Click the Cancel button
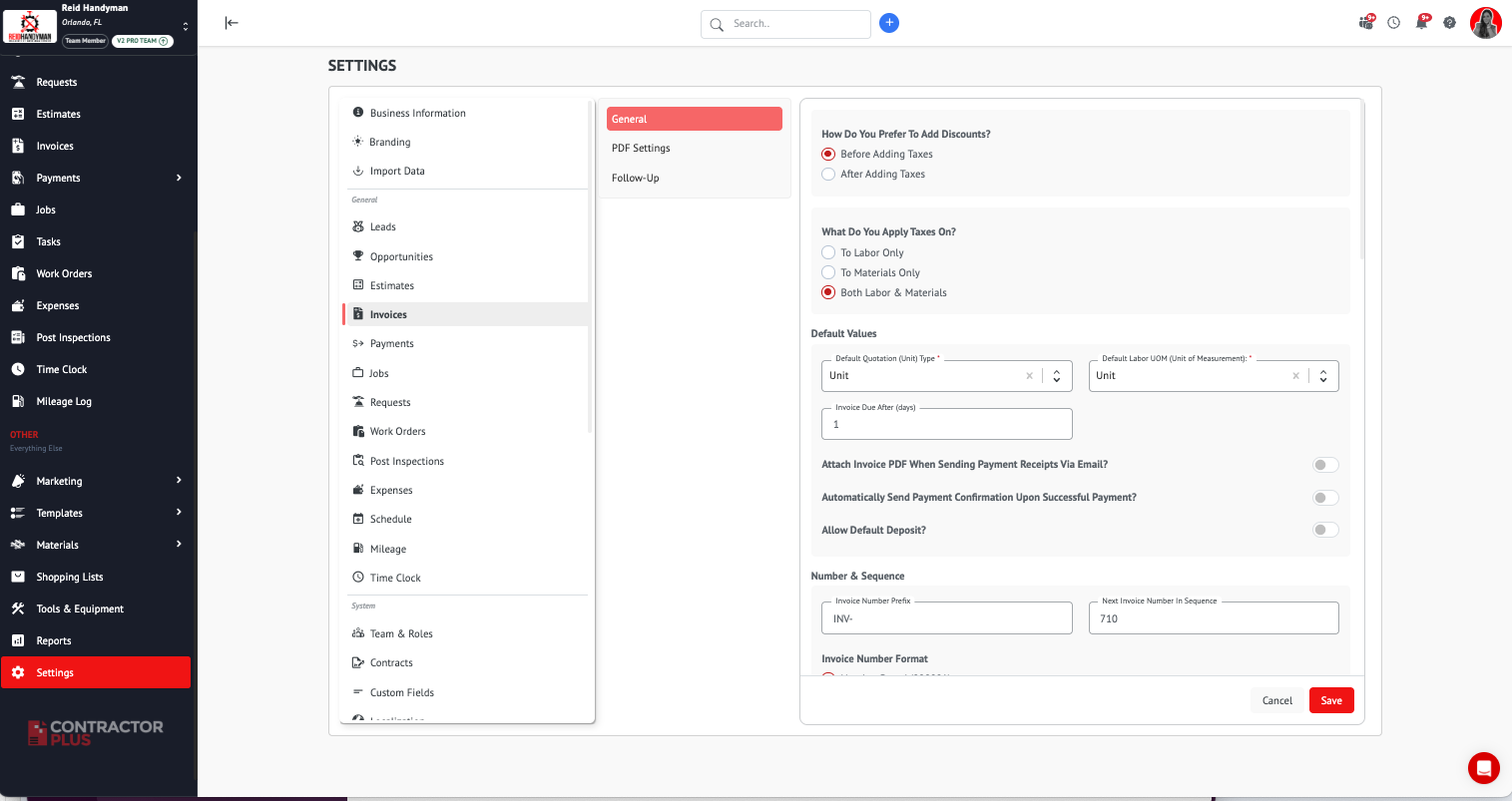The image size is (1512, 801). click(x=1276, y=700)
